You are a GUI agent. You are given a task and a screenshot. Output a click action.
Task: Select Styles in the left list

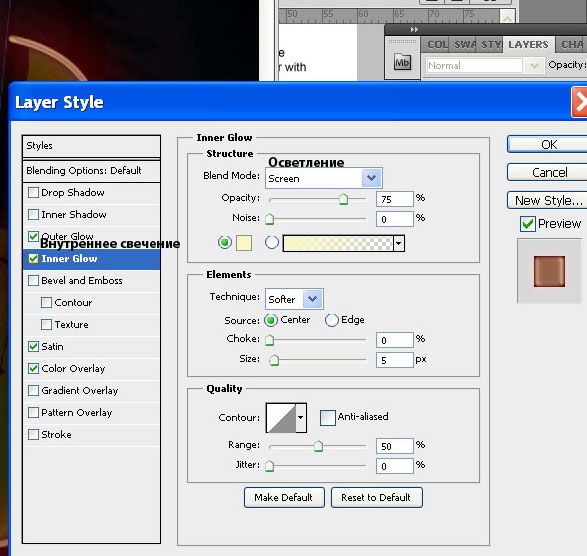(91, 146)
